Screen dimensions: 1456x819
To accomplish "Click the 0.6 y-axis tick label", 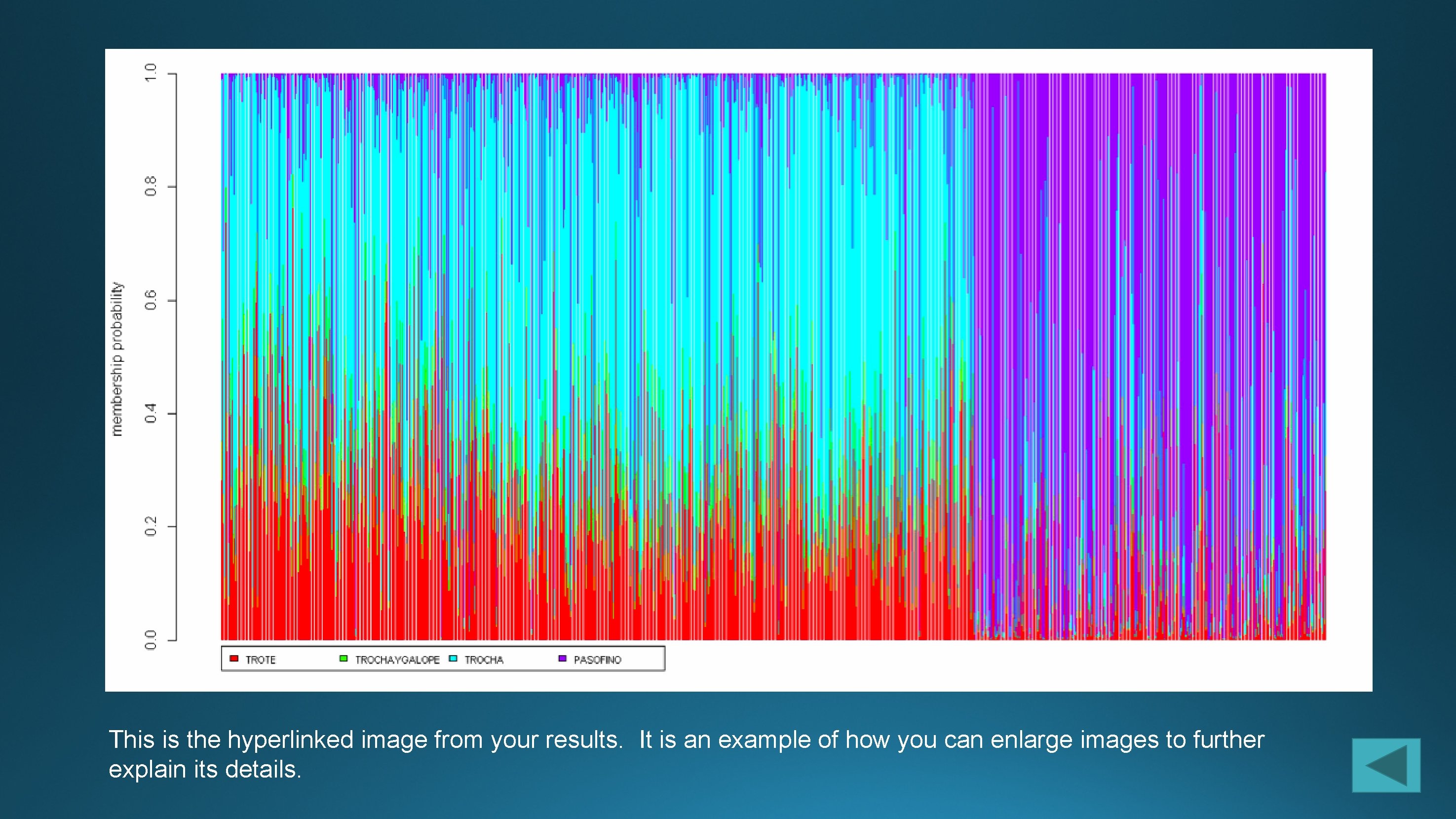I will [x=151, y=300].
